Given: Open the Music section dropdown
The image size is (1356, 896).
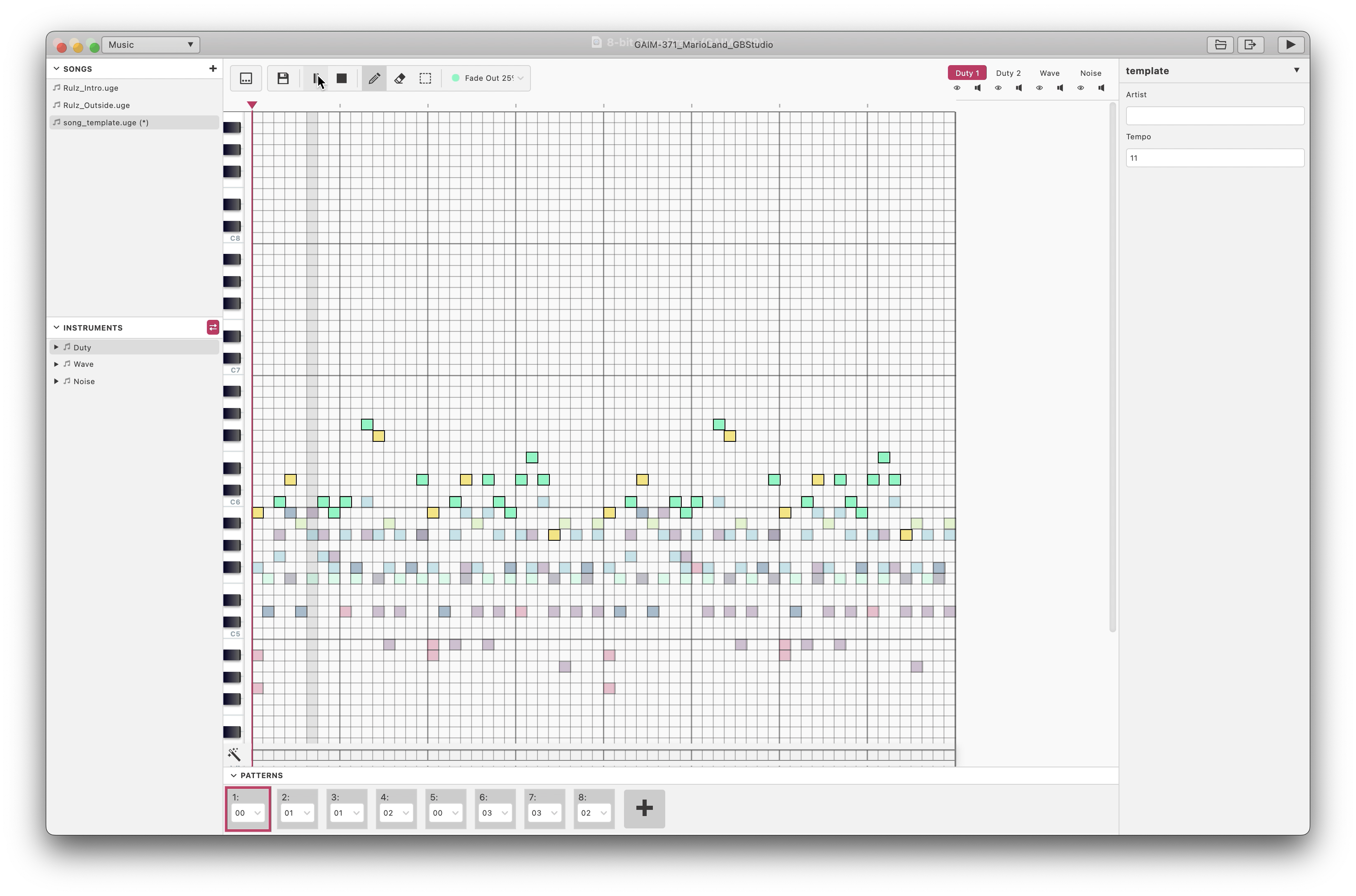Looking at the screenshot, I should click(151, 45).
